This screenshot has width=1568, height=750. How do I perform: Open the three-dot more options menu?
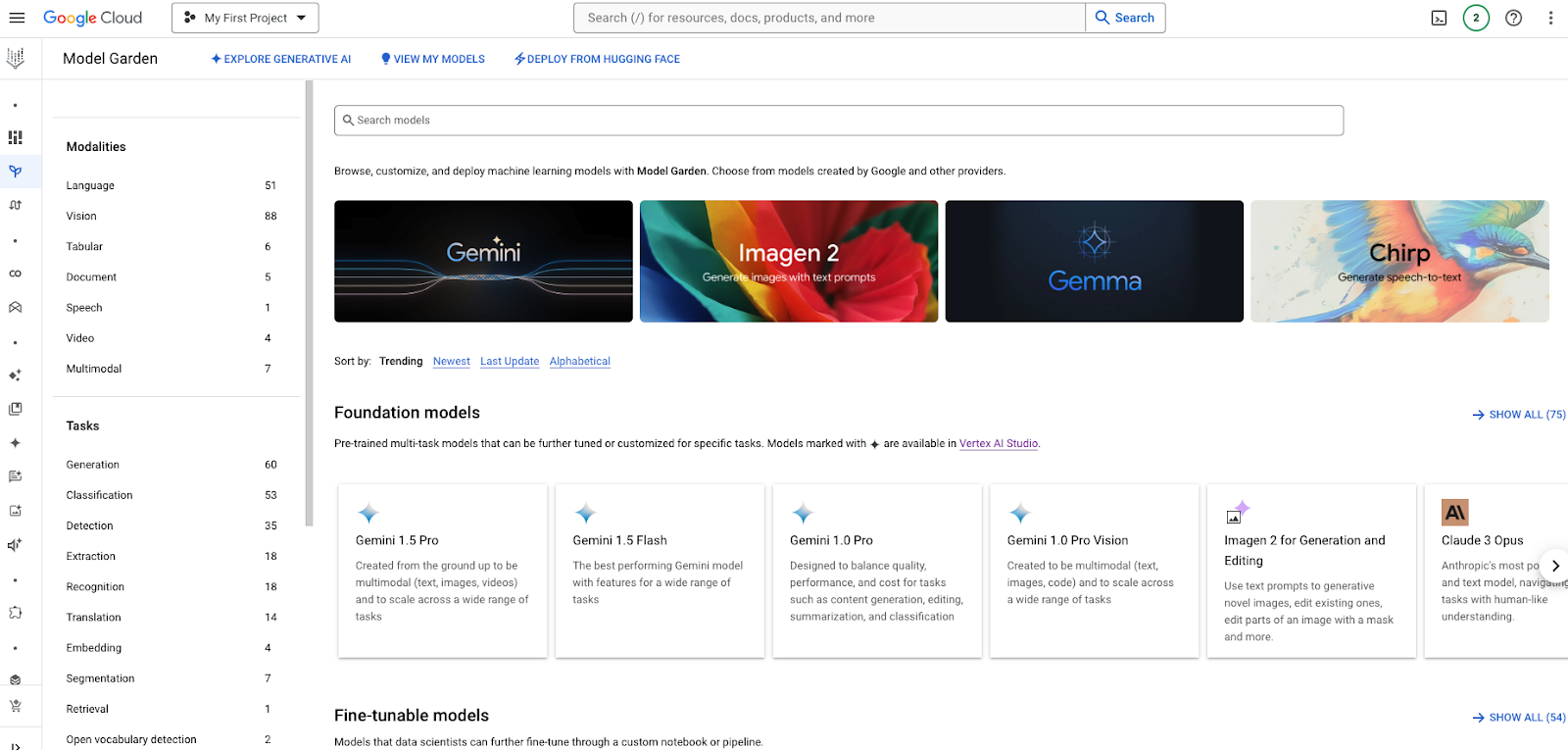pyautogui.click(x=1550, y=18)
